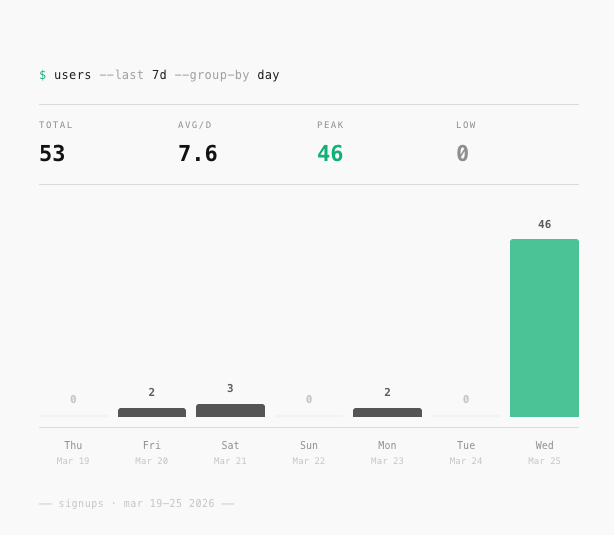Click the '7d' argument text
The width and height of the screenshot is (614, 535).
coord(159,75)
